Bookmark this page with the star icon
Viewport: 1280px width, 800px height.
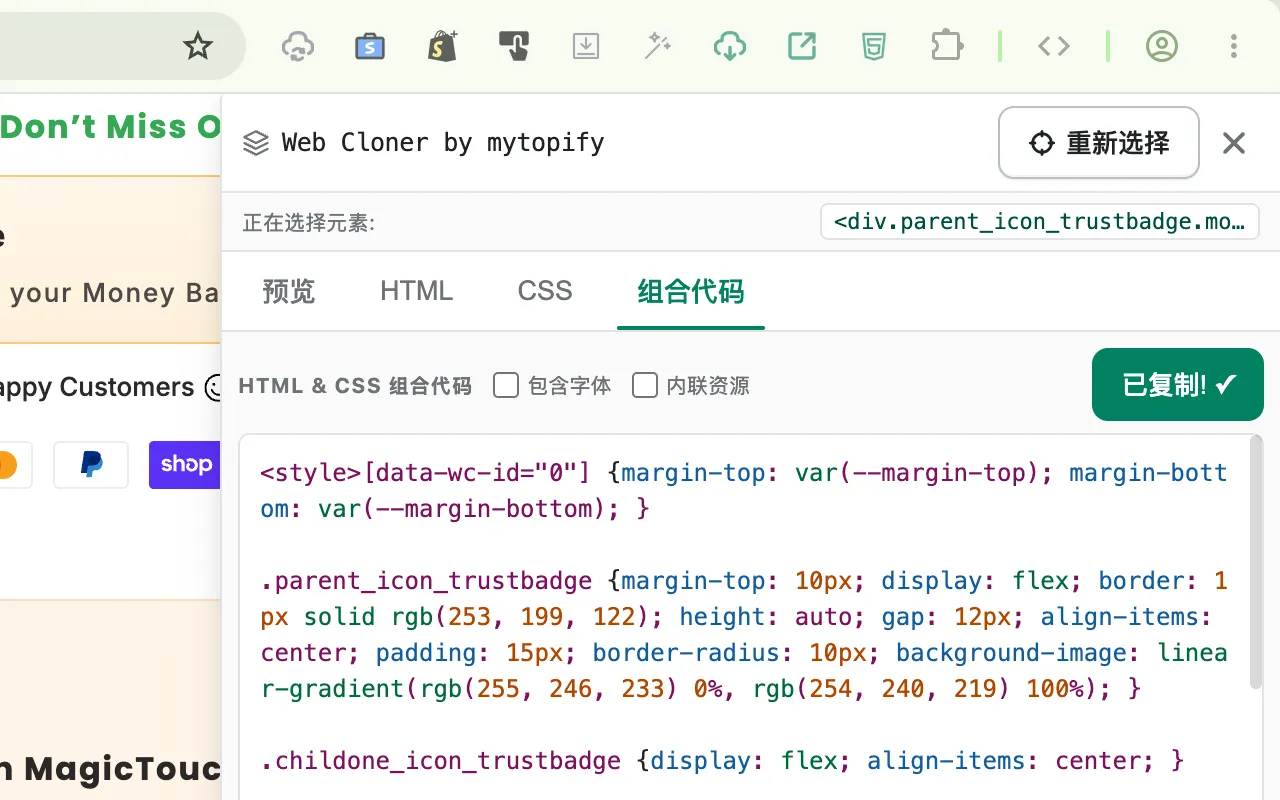(198, 46)
